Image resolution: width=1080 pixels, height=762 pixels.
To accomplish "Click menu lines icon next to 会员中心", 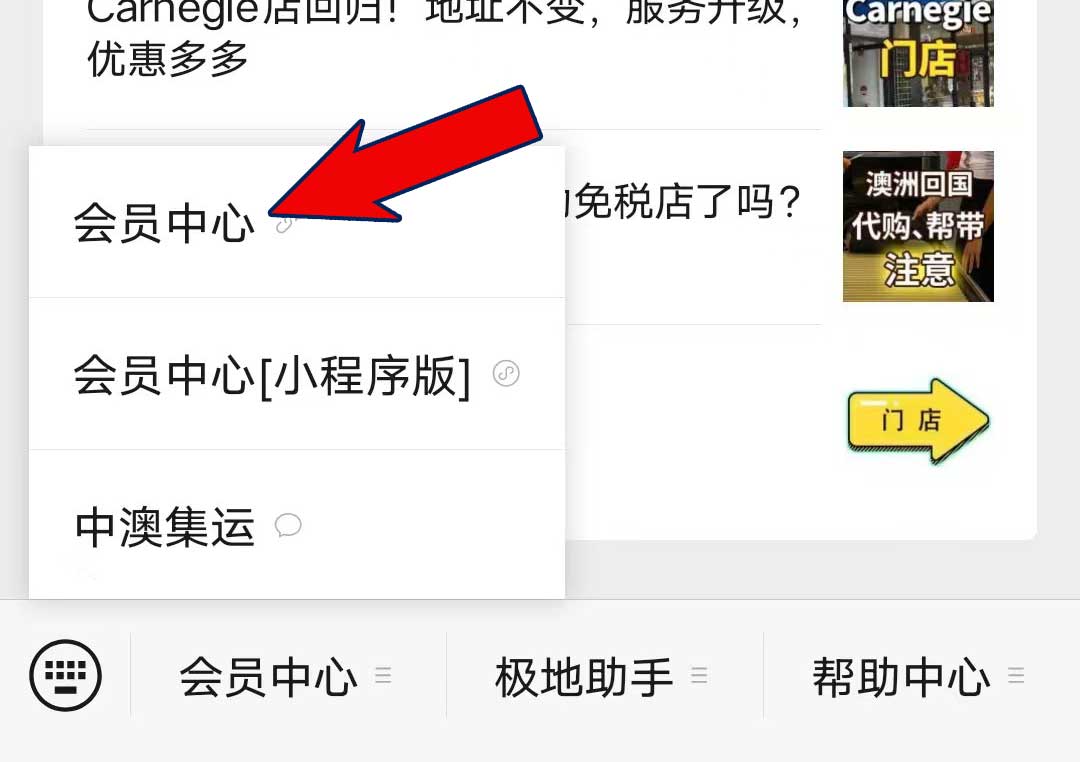I will coord(383,675).
